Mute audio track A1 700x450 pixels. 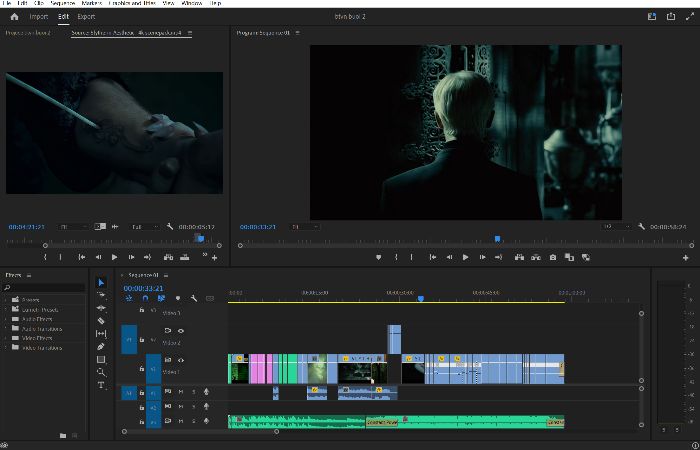[x=181, y=392]
